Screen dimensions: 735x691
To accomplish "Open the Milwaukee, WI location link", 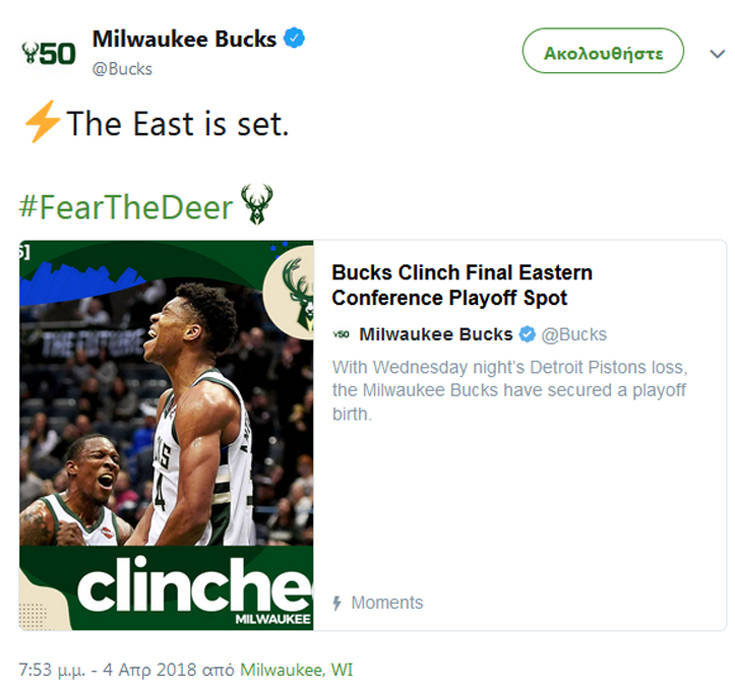I will (x=296, y=669).
